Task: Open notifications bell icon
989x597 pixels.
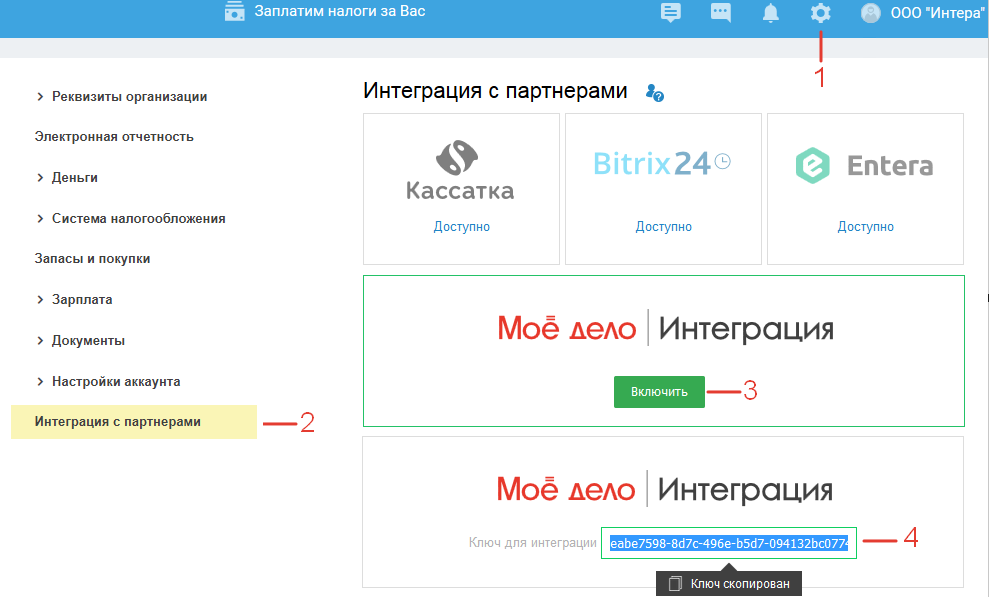Action: (770, 13)
